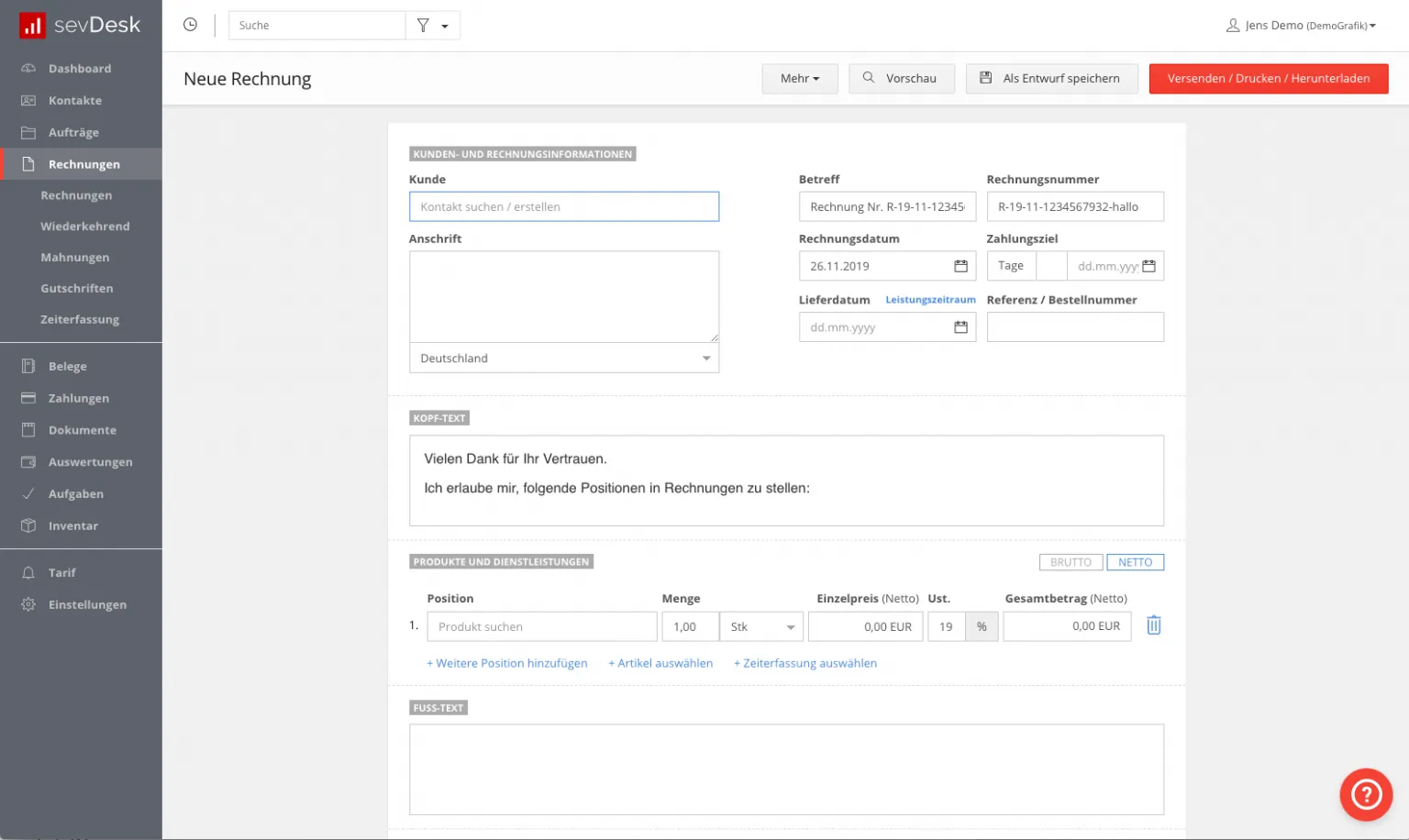Image resolution: width=1409 pixels, height=840 pixels.
Task: Click the Inventar box icon
Action: tap(28, 525)
